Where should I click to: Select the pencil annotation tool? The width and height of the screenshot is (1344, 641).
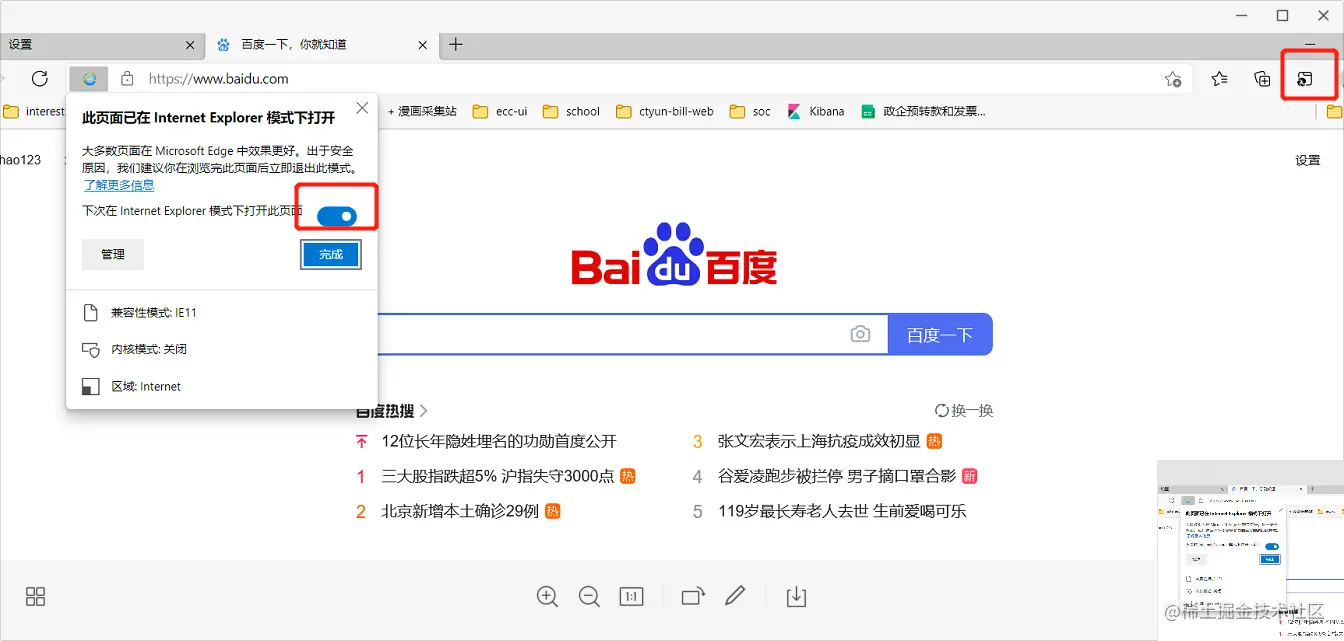736,596
